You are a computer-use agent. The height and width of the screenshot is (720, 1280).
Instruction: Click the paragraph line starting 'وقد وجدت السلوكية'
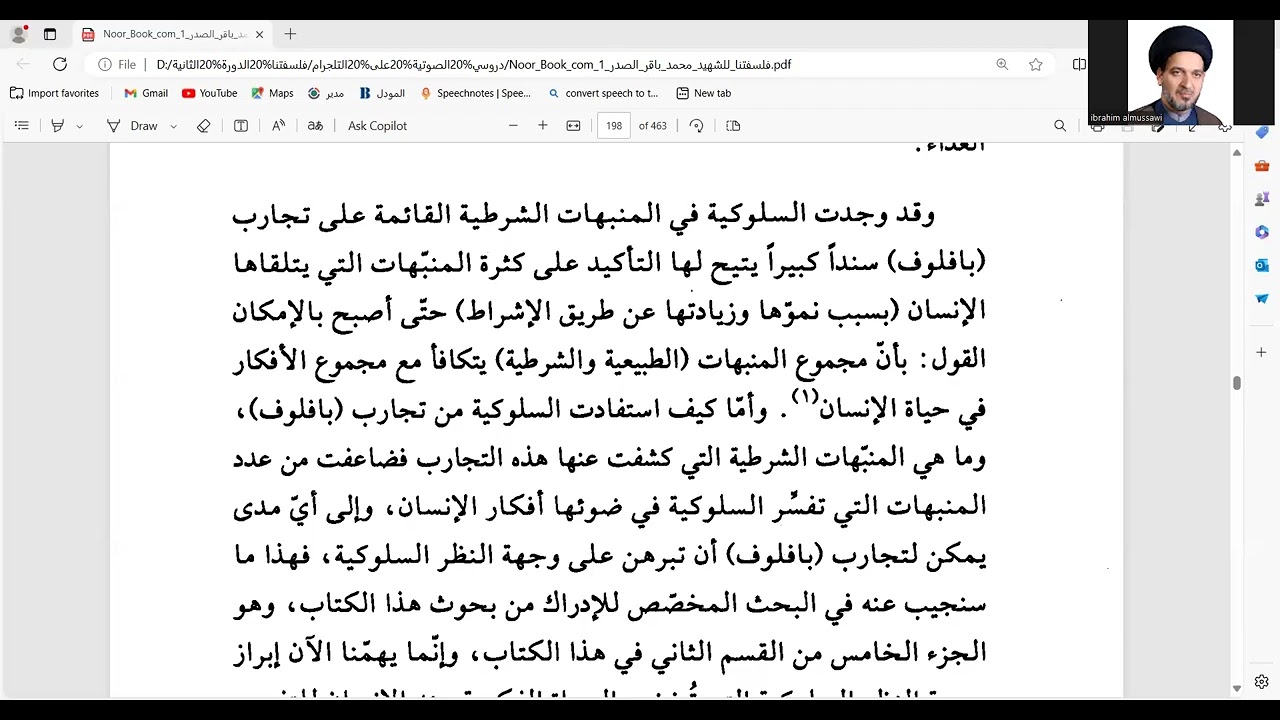coord(583,214)
